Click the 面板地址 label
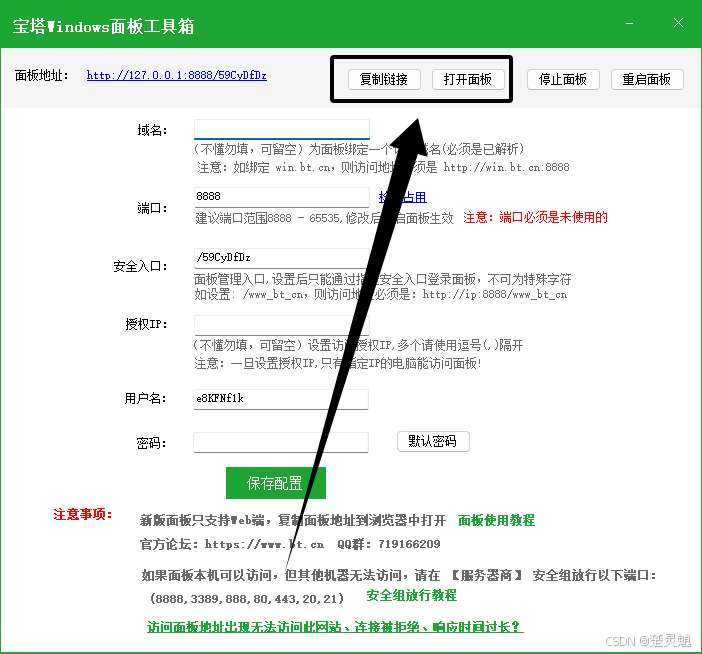The image size is (702, 654). 41,75
